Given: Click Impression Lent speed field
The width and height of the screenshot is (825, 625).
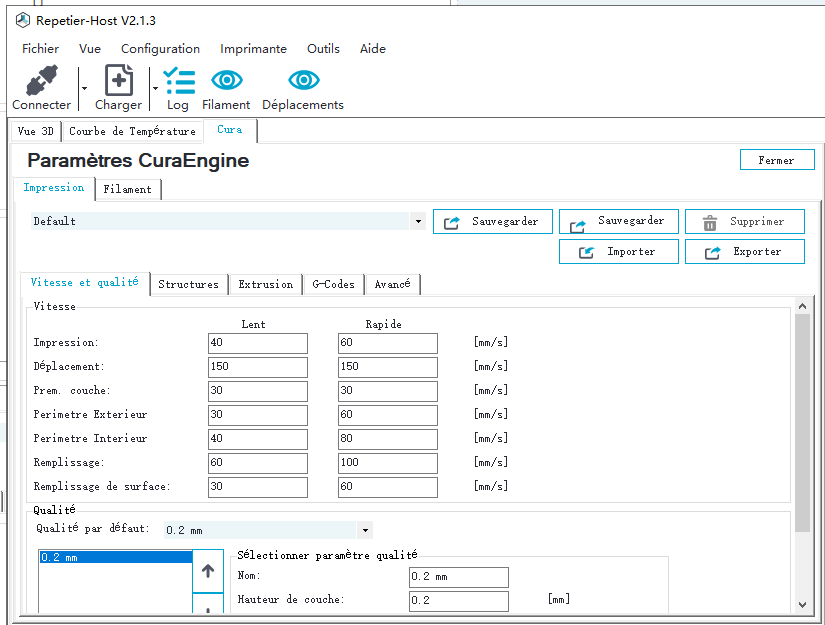Looking at the screenshot, I should click(x=258, y=343).
